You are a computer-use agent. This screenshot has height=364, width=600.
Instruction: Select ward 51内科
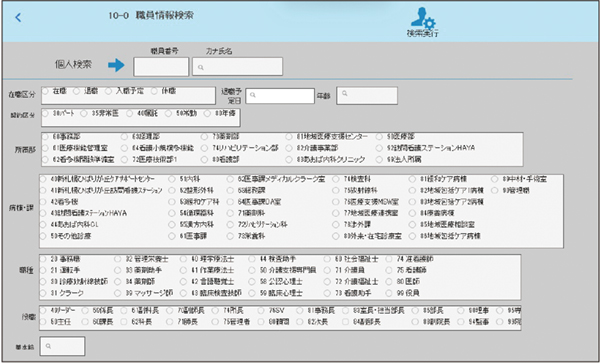(x=172, y=179)
